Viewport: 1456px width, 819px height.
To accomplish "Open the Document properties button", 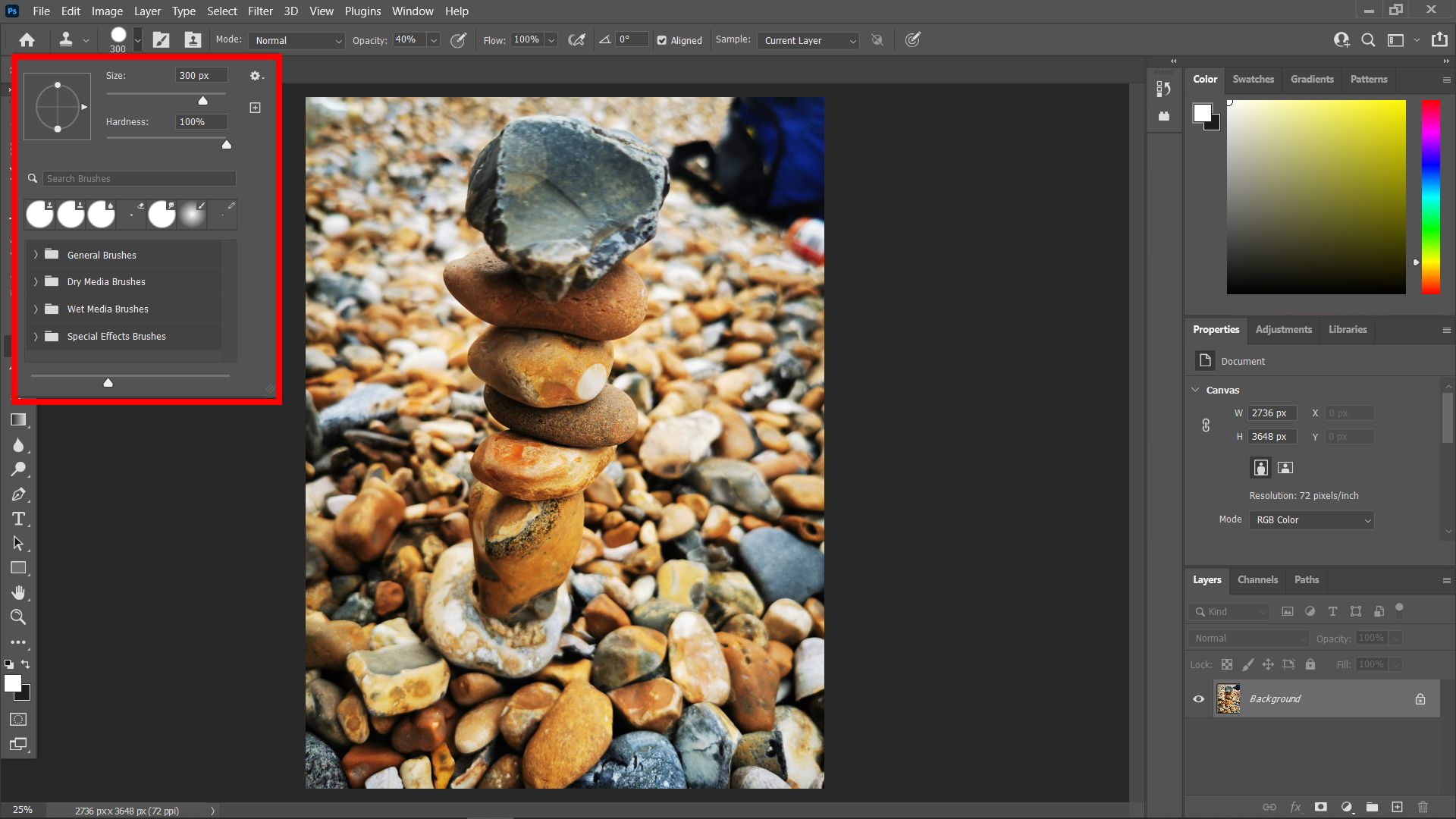I will point(1204,360).
